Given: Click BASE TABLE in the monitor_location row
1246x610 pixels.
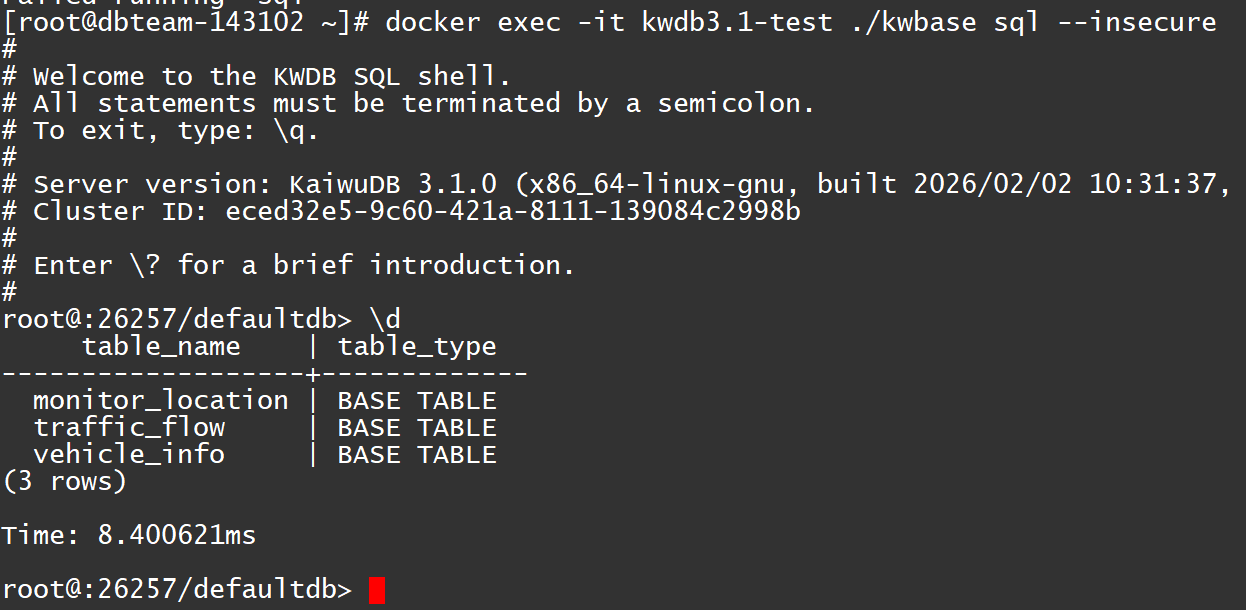Looking at the screenshot, I should (x=417, y=401).
